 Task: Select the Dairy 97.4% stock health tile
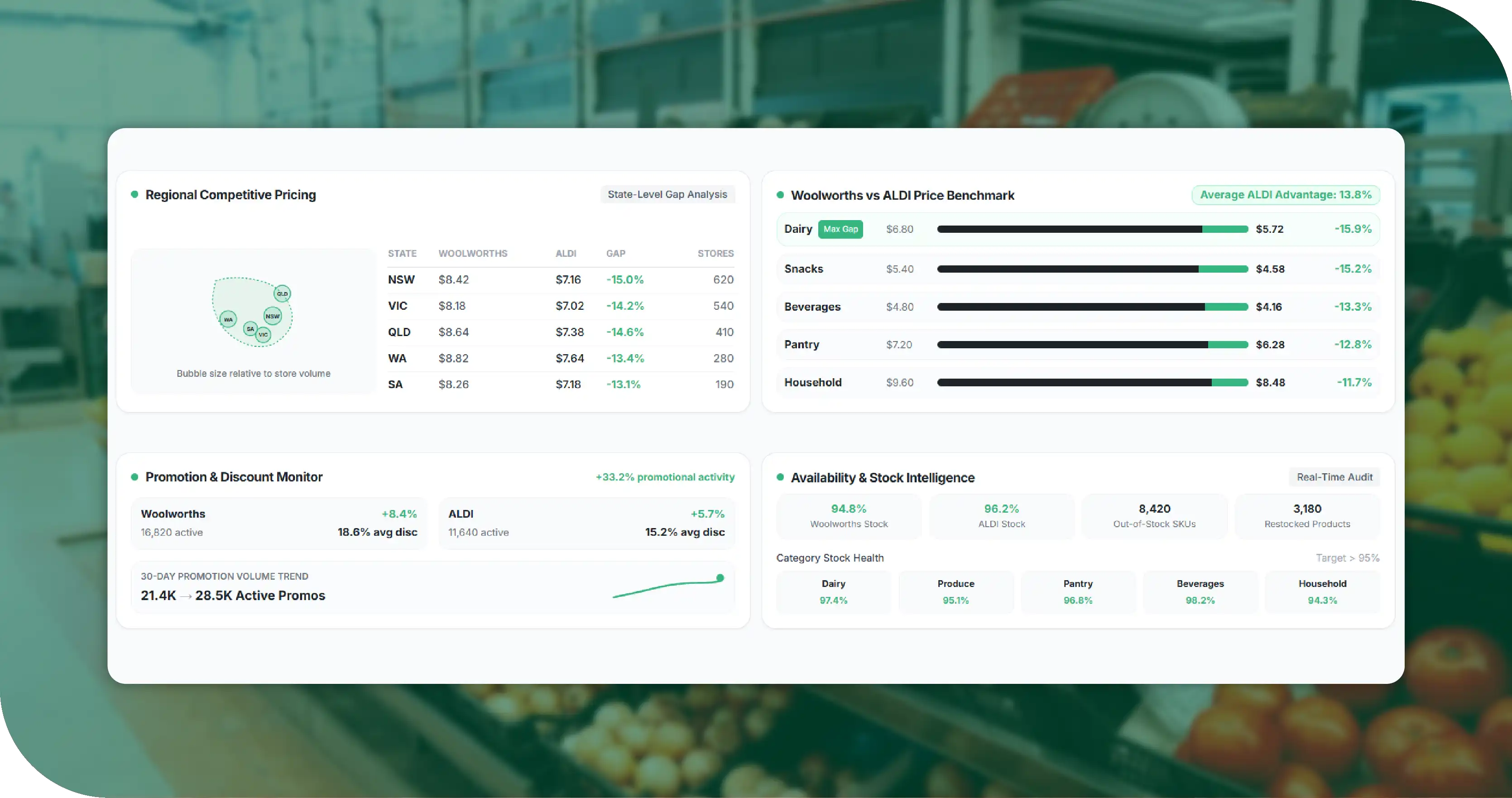[834, 592]
